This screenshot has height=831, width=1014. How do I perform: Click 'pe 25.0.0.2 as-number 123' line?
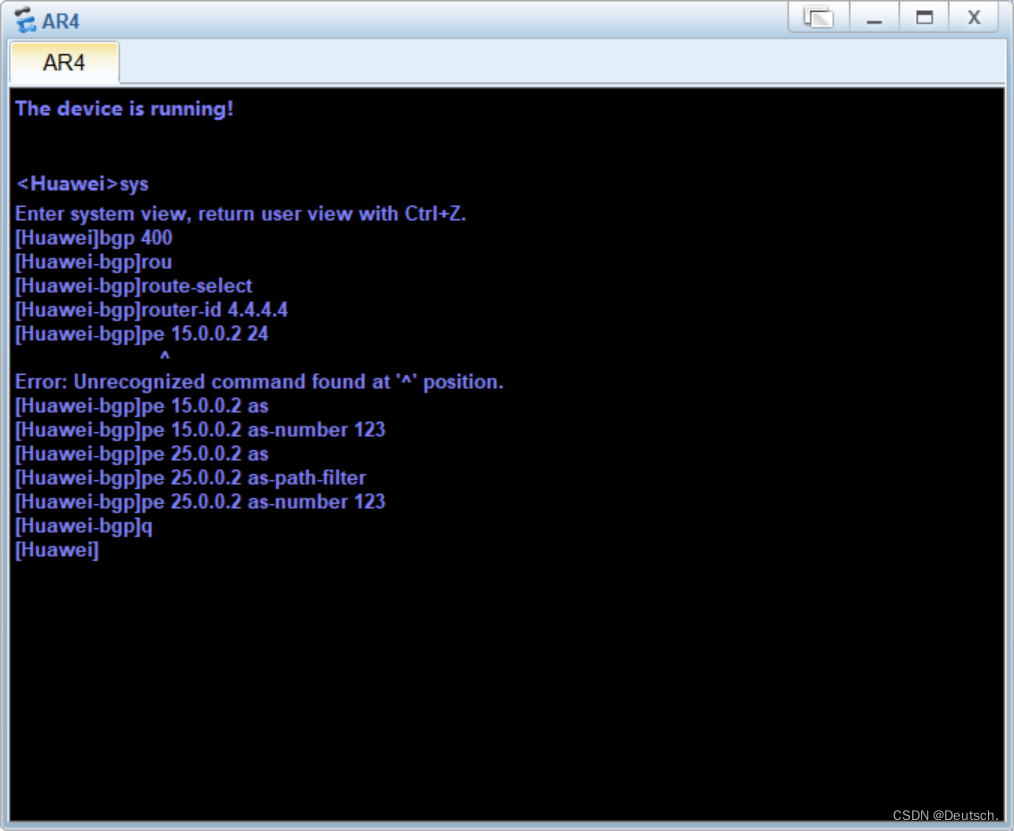tap(200, 502)
